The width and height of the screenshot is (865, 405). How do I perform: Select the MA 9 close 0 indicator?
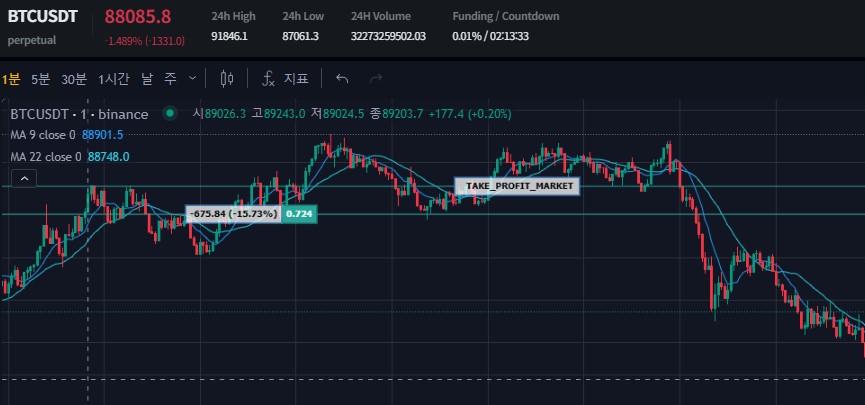[x=43, y=135]
